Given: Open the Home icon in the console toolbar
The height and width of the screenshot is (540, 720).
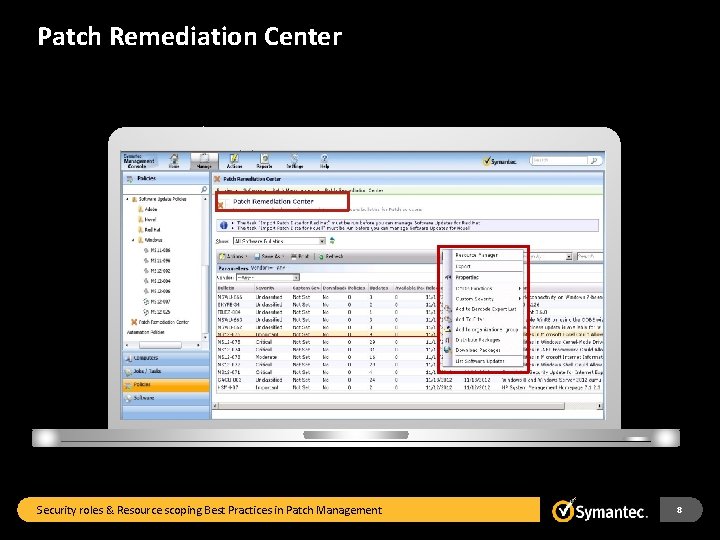Looking at the screenshot, I should (x=174, y=159).
